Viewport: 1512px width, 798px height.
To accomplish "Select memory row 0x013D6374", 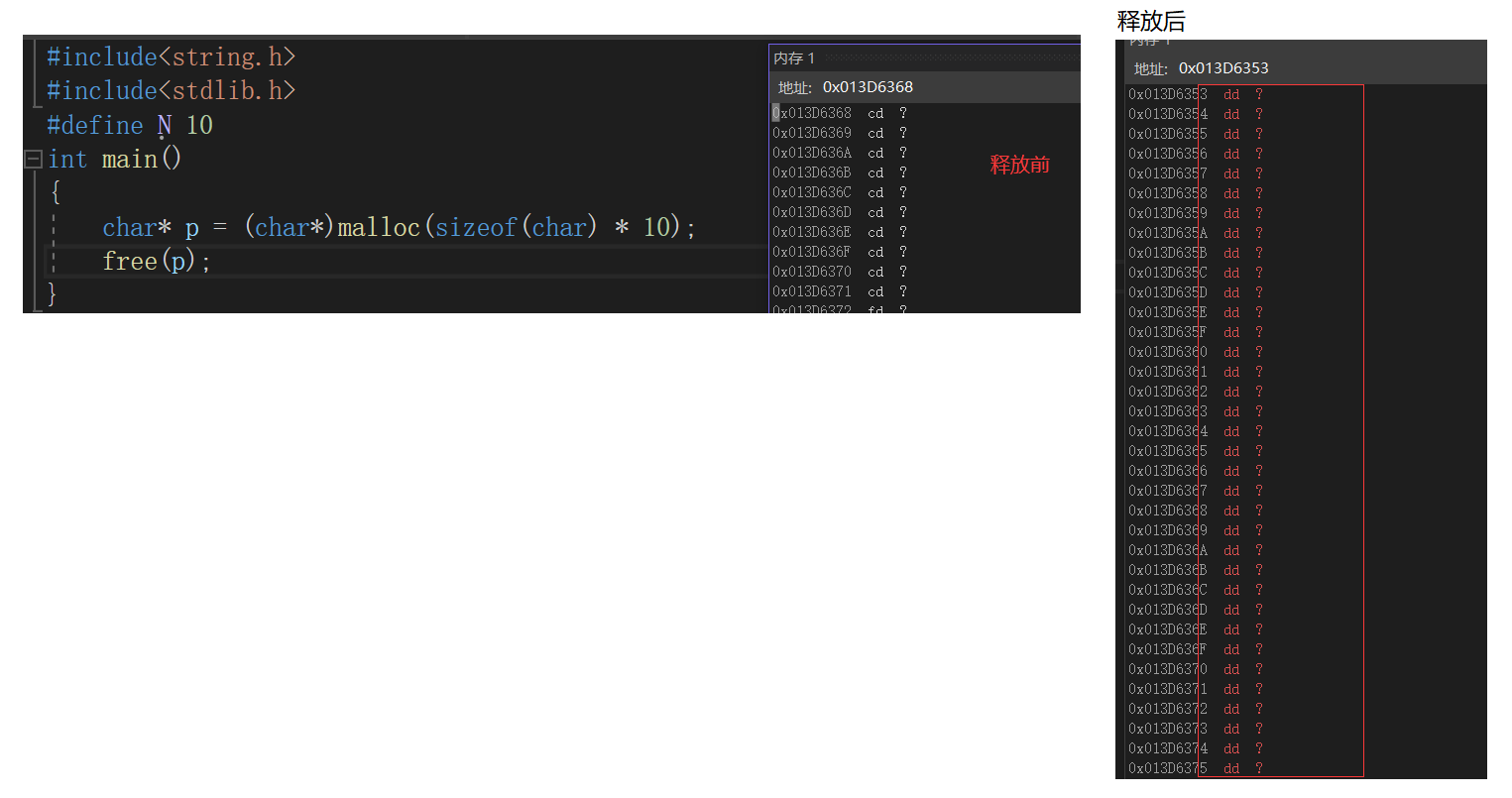I will pos(1196,748).
